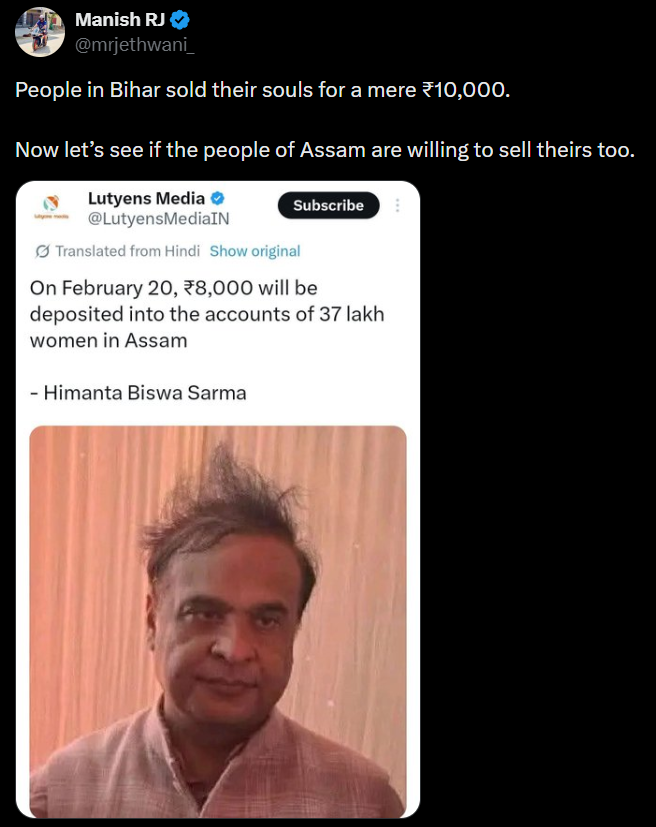Open the three-dot more options menu

tap(398, 205)
